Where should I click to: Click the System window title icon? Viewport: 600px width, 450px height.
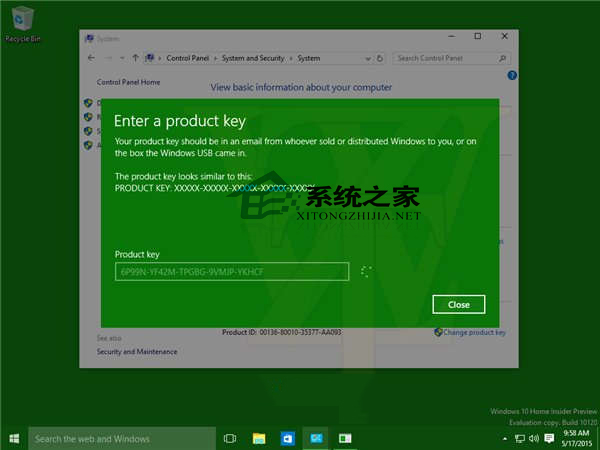89,39
